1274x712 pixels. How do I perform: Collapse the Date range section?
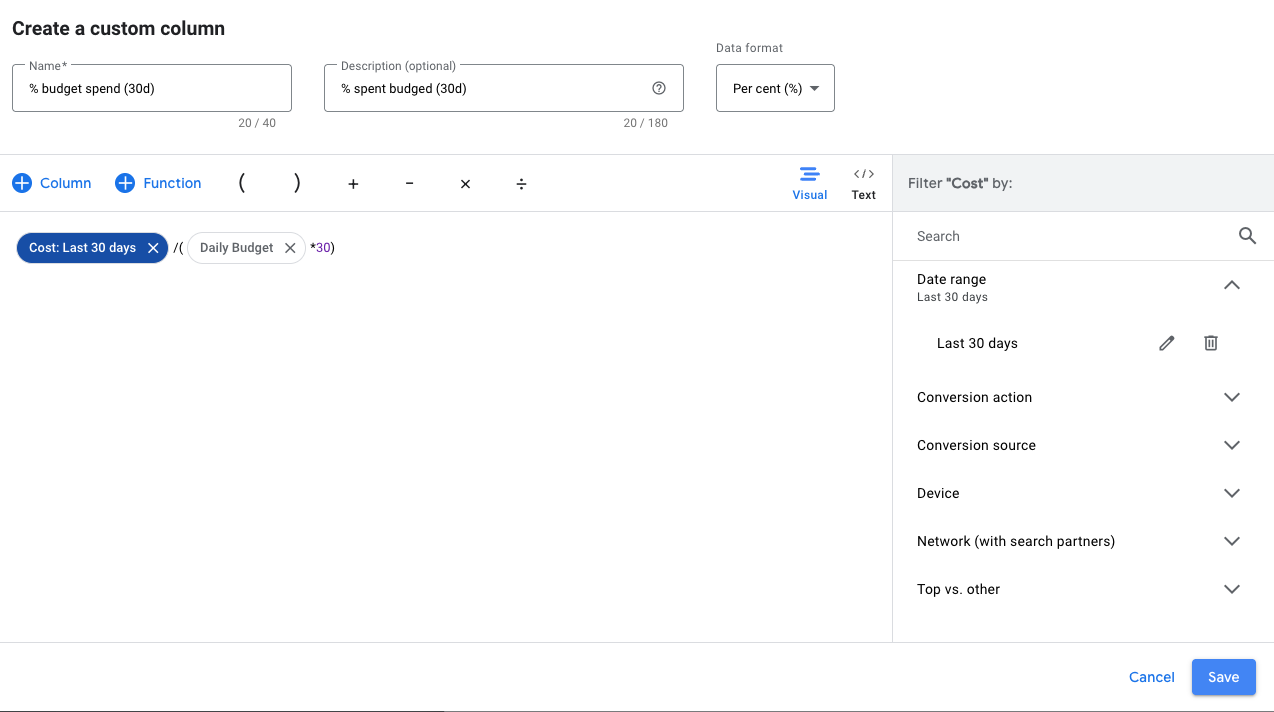coord(1232,285)
